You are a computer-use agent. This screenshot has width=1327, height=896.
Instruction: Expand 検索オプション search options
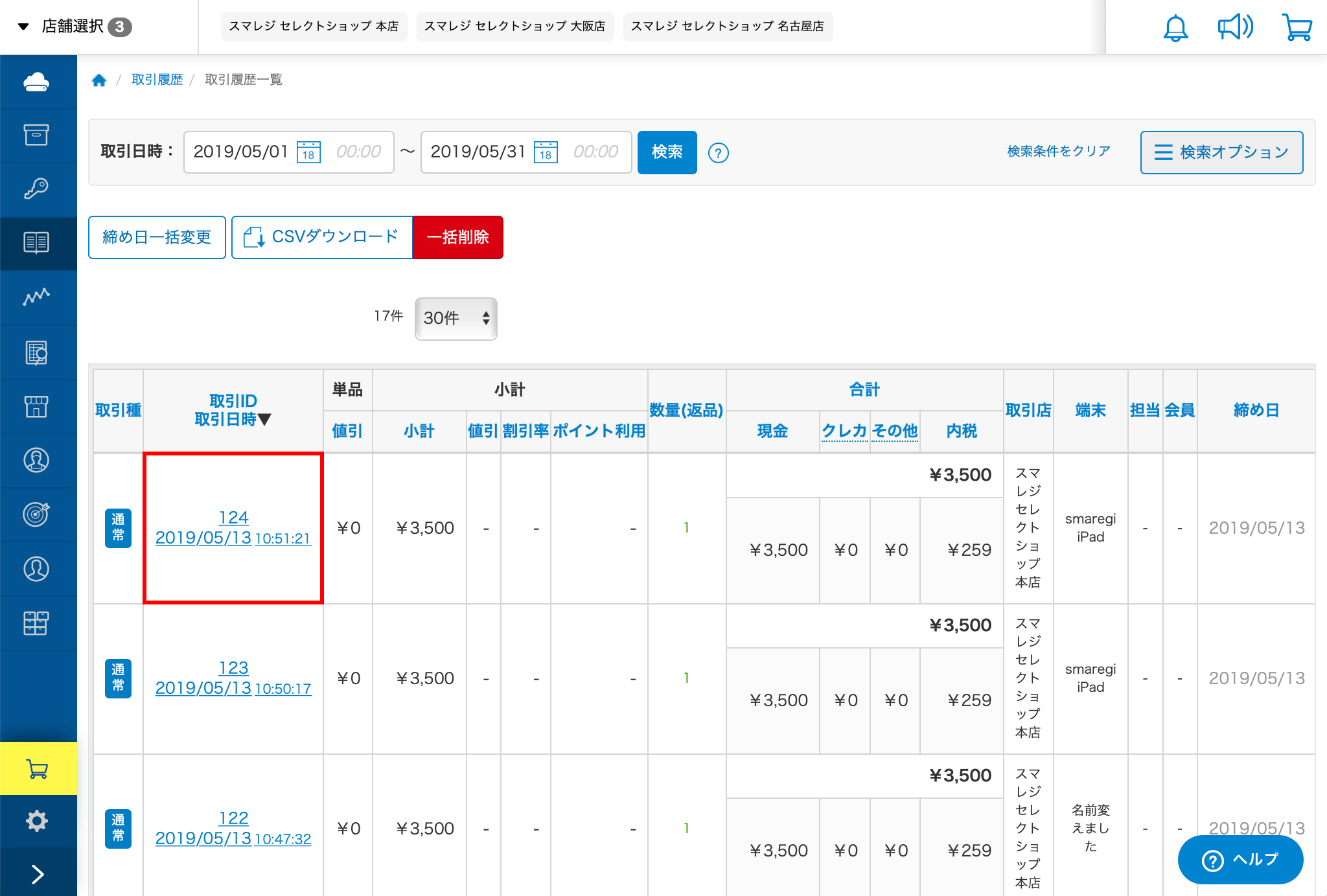[x=1221, y=152]
